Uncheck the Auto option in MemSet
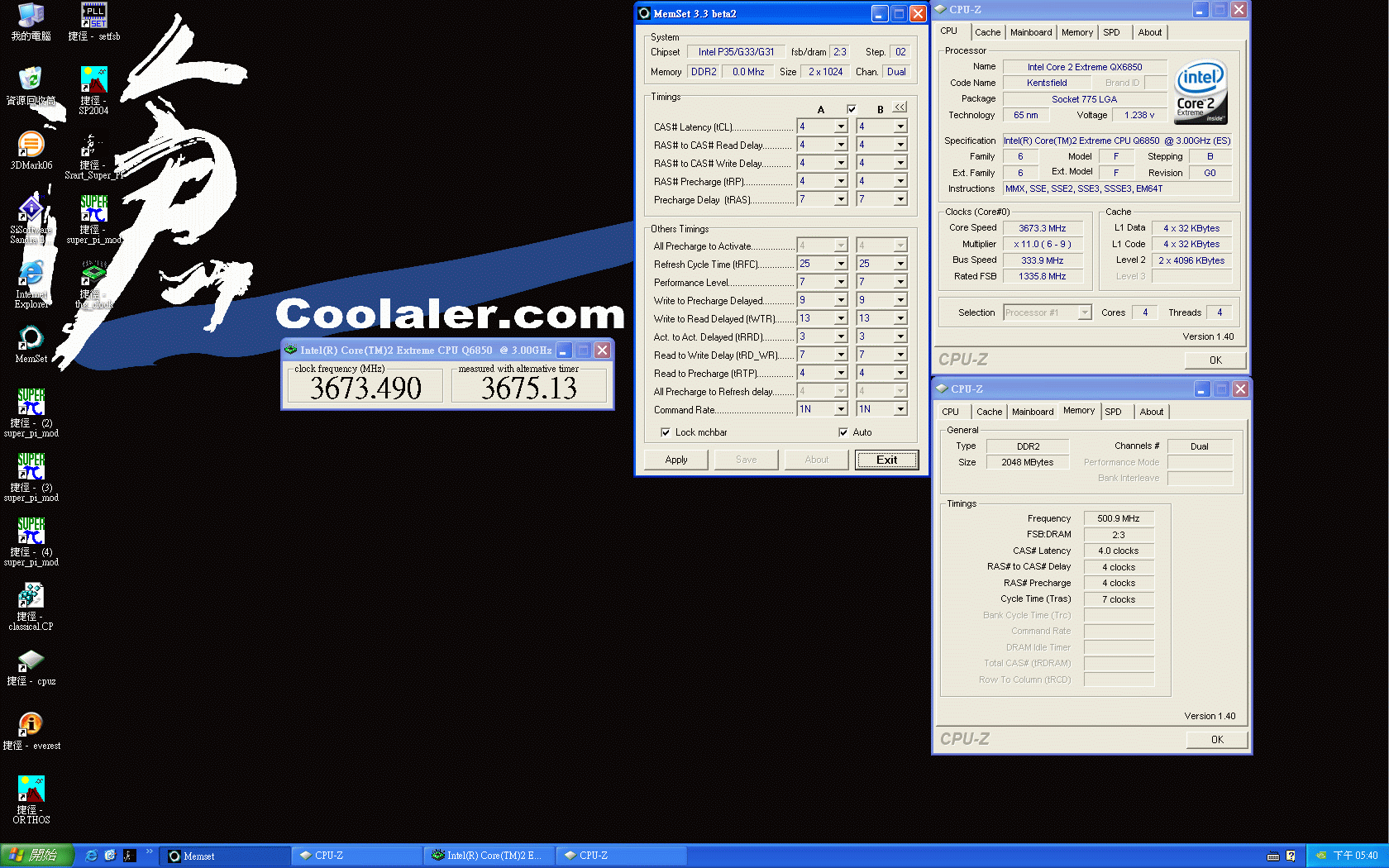The image size is (1389, 868). [x=842, y=432]
